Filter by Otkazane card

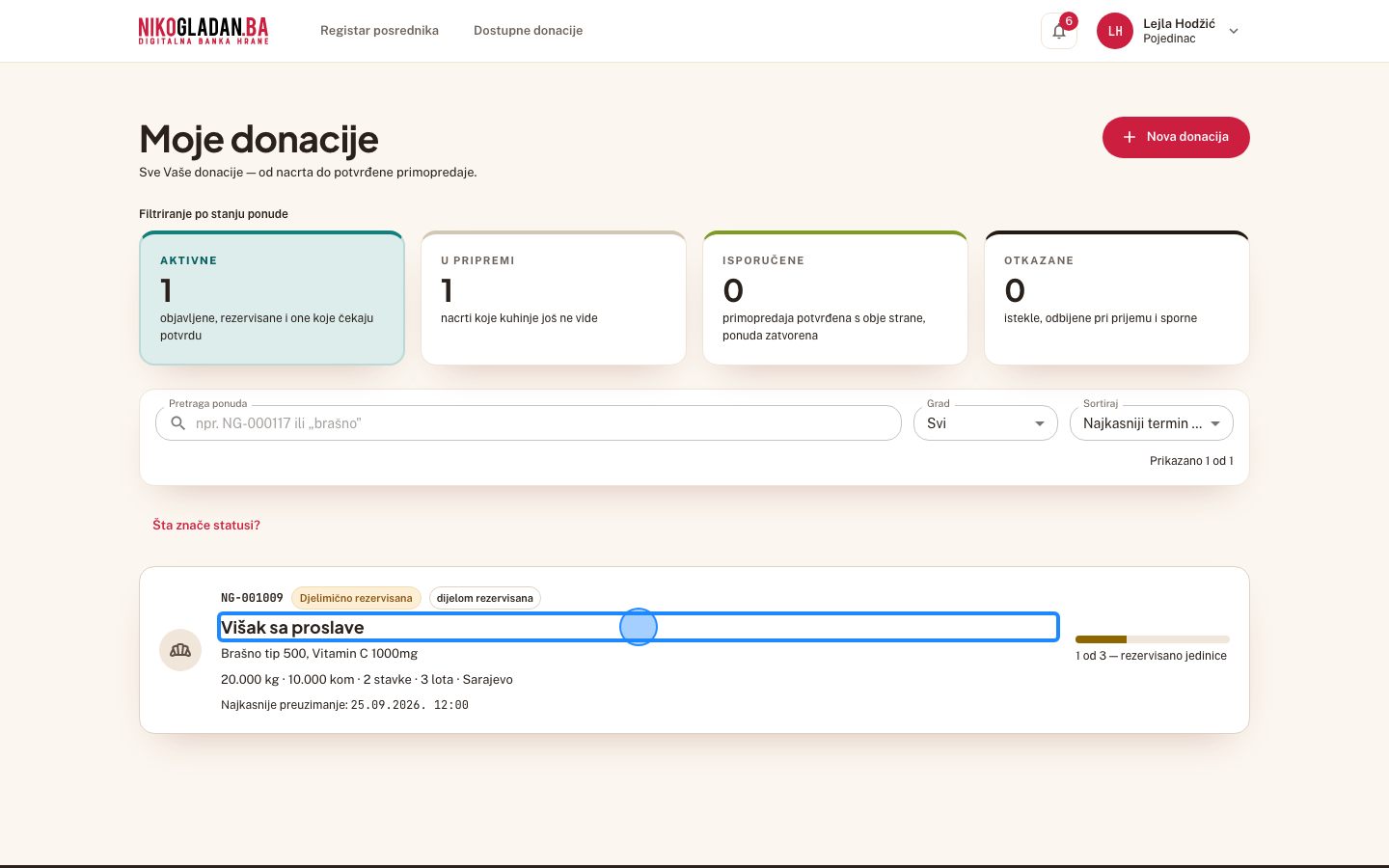point(1117,298)
